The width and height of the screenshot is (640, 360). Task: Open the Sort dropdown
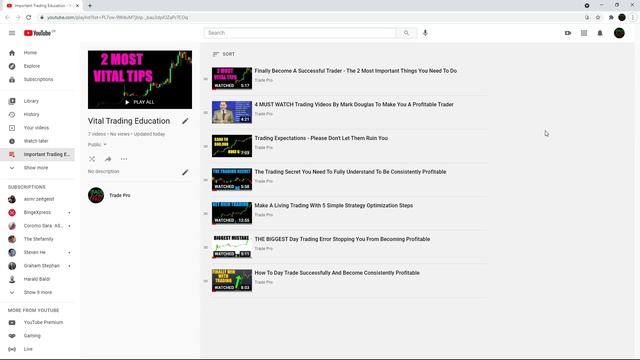(x=224, y=54)
